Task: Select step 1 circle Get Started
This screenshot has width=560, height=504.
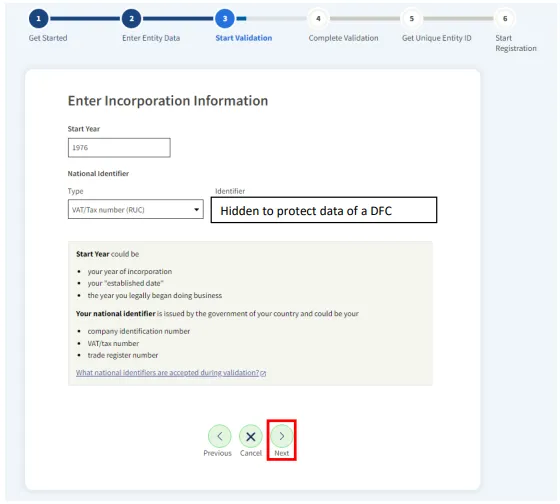Action: pos(39,19)
